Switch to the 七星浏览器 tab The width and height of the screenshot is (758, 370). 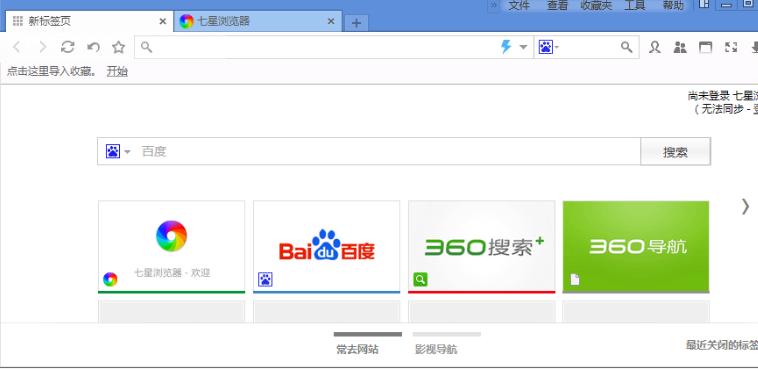tap(257, 21)
